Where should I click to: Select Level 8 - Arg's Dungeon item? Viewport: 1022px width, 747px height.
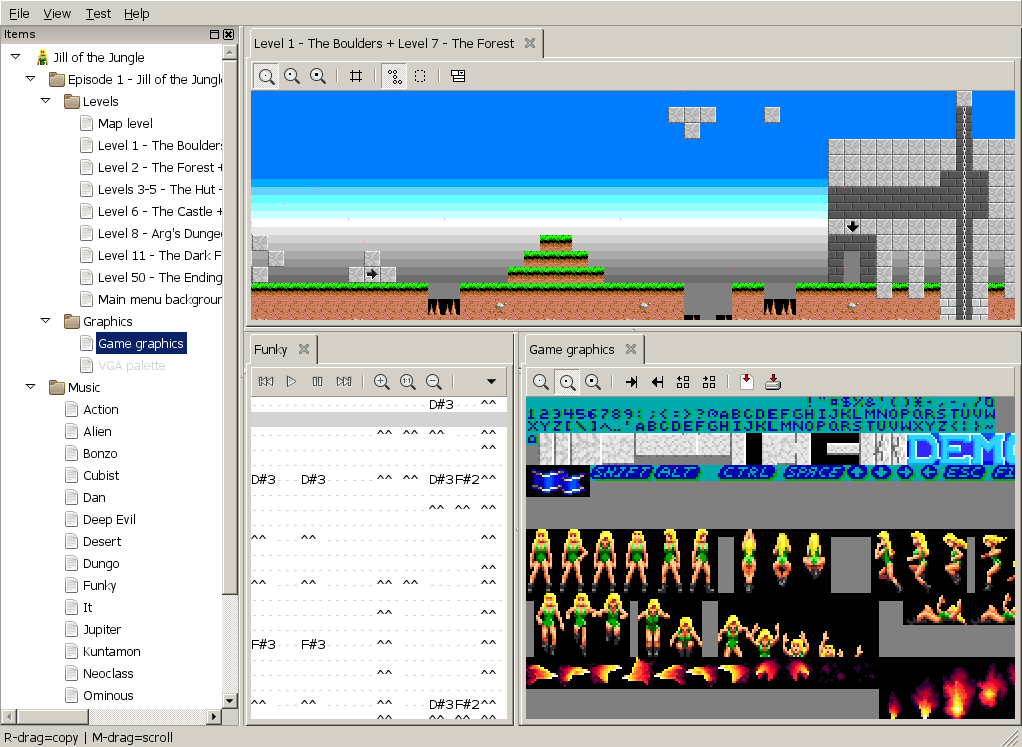160,233
